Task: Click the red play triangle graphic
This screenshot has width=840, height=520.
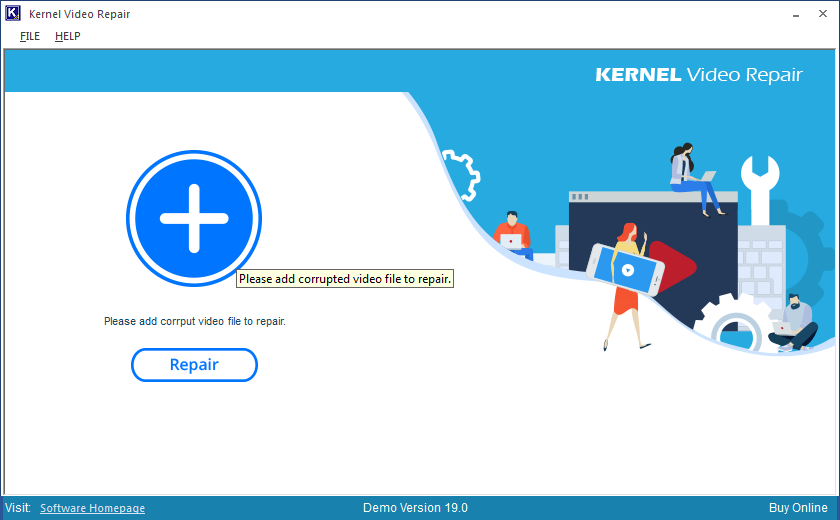Action: (x=677, y=267)
